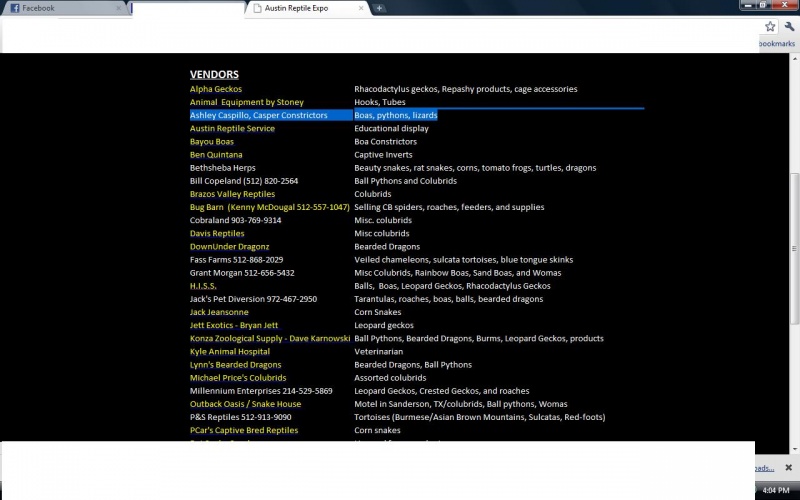This screenshot has height=500, width=800.
Task: Open the Brazos Valley Reptiles link
Action: coord(232,194)
